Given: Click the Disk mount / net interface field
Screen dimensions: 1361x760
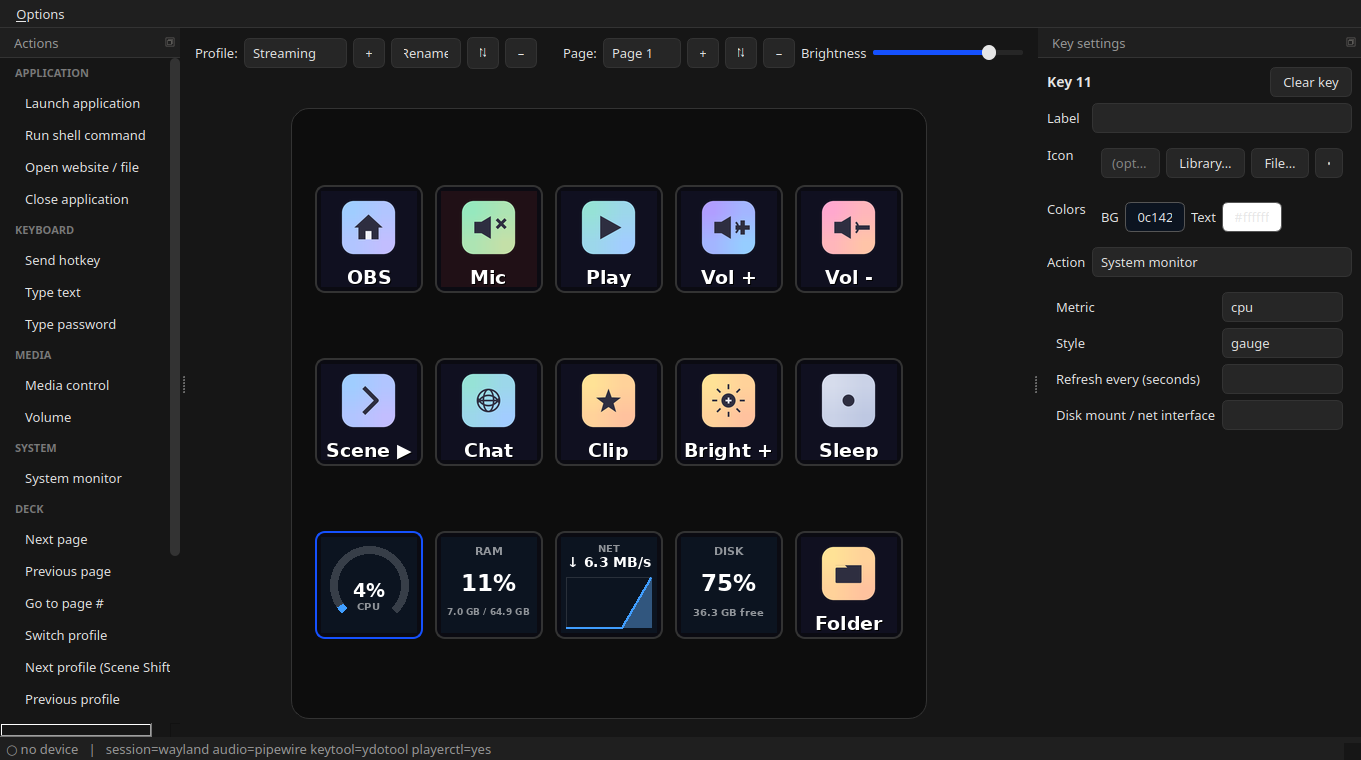Looking at the screenshot, I should coord(1282,415).
